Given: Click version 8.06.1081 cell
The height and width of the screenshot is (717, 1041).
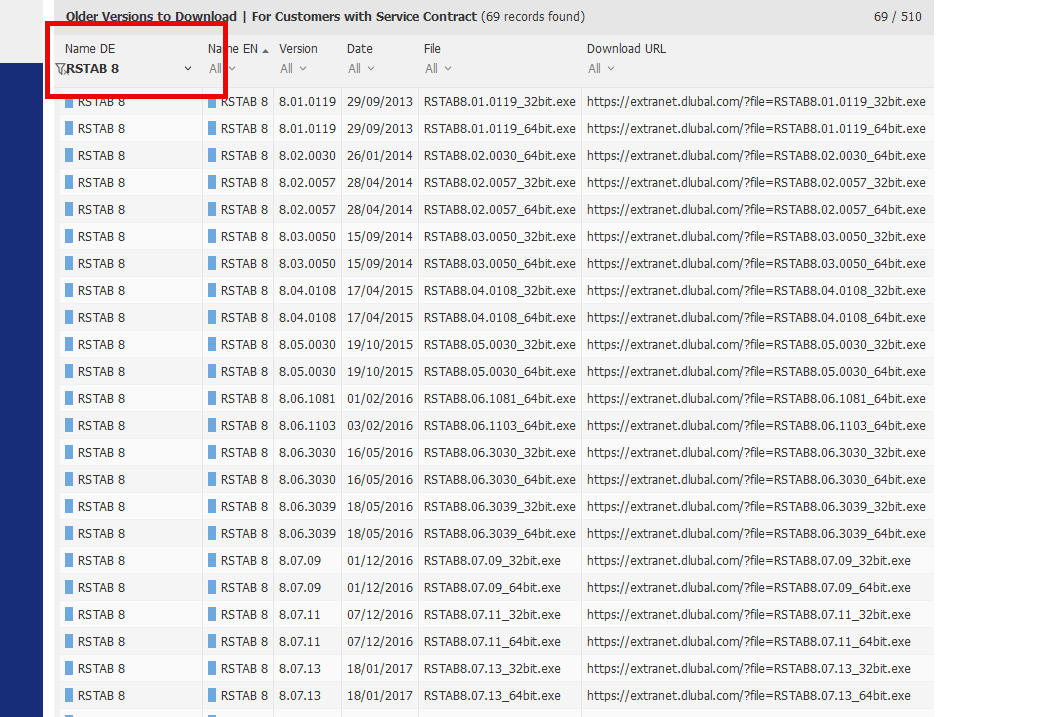Looking at the screenshot, I should [x=307, y=398].
